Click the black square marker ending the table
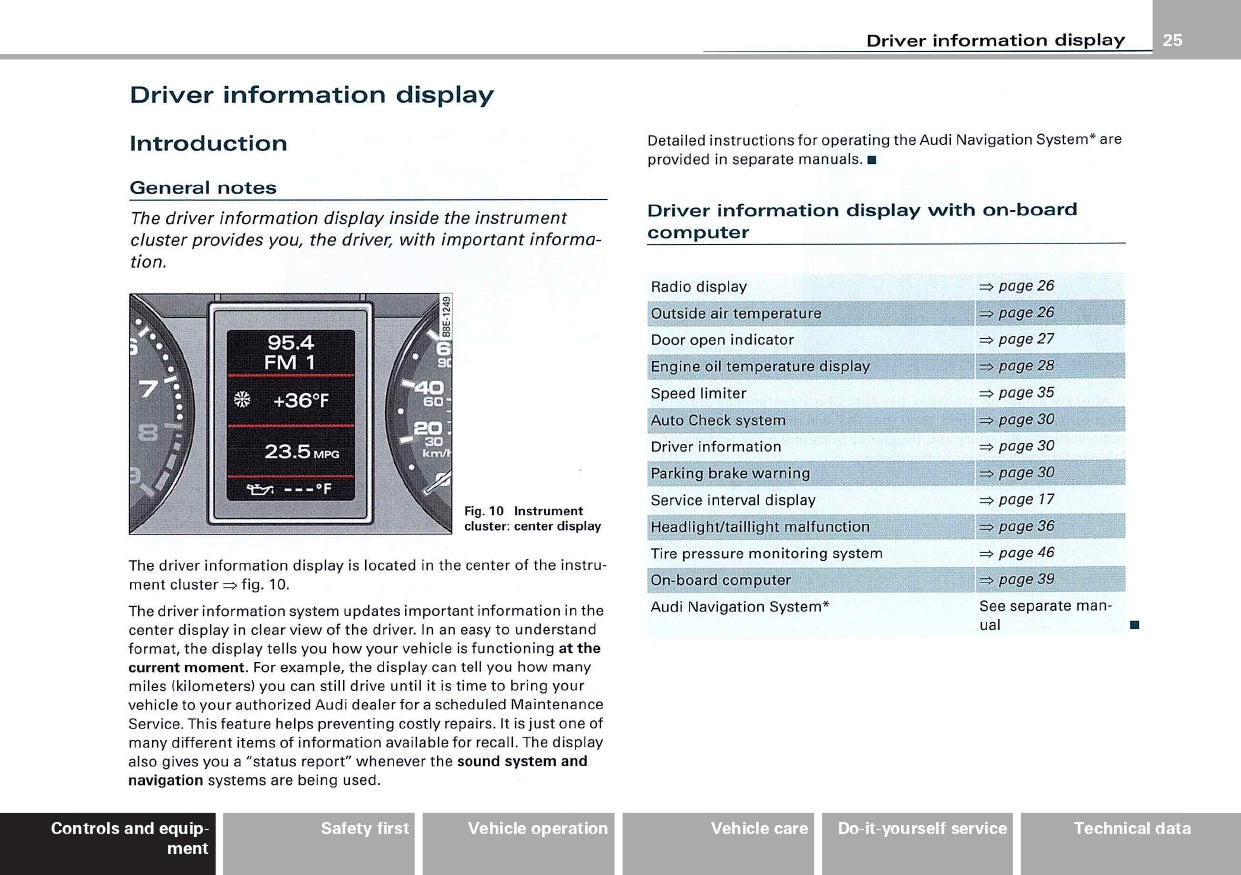 [1133, 626]
